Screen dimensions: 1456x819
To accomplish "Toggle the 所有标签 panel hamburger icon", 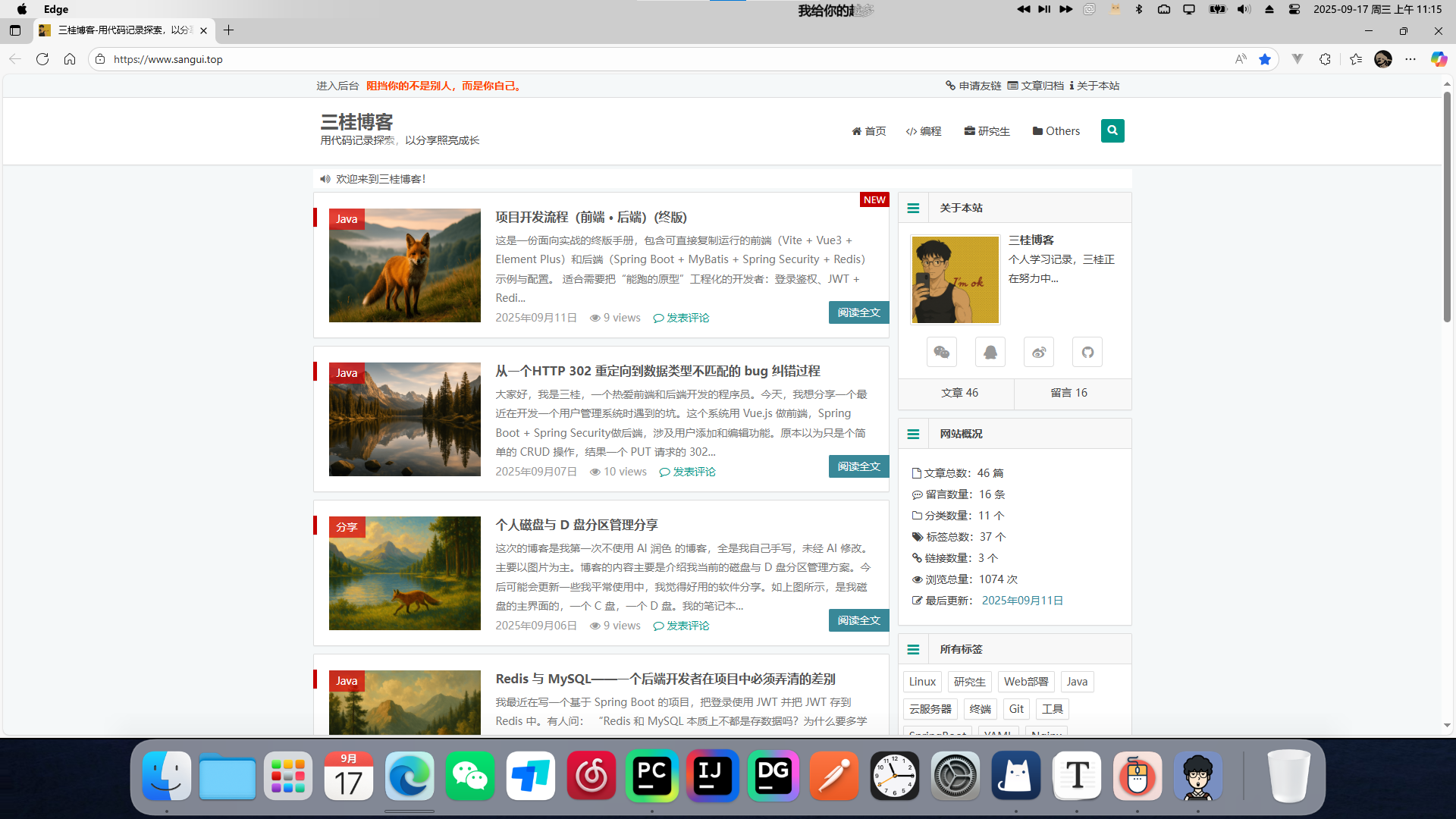I will tap(913, 649).
